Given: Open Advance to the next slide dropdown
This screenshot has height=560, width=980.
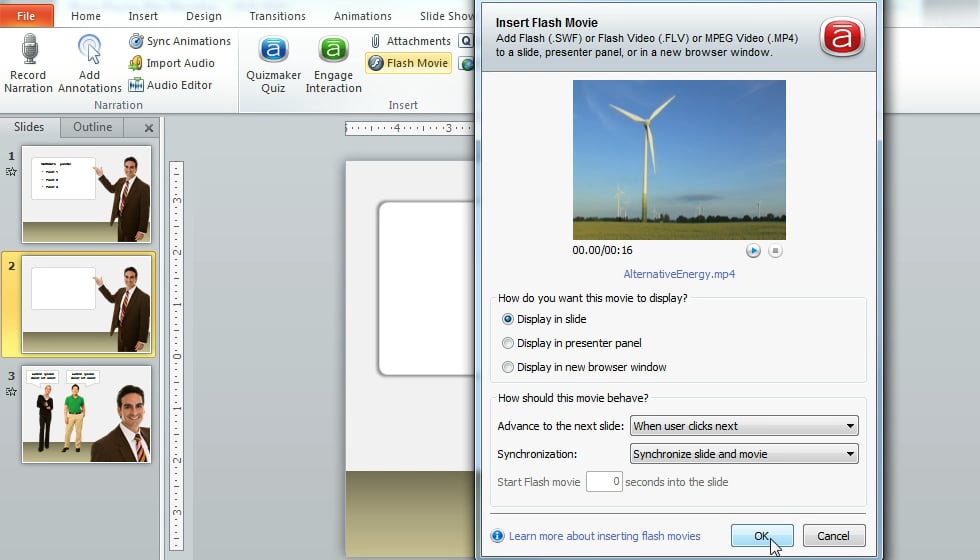Looking at the screenshot, I should [x=744, y=426].
